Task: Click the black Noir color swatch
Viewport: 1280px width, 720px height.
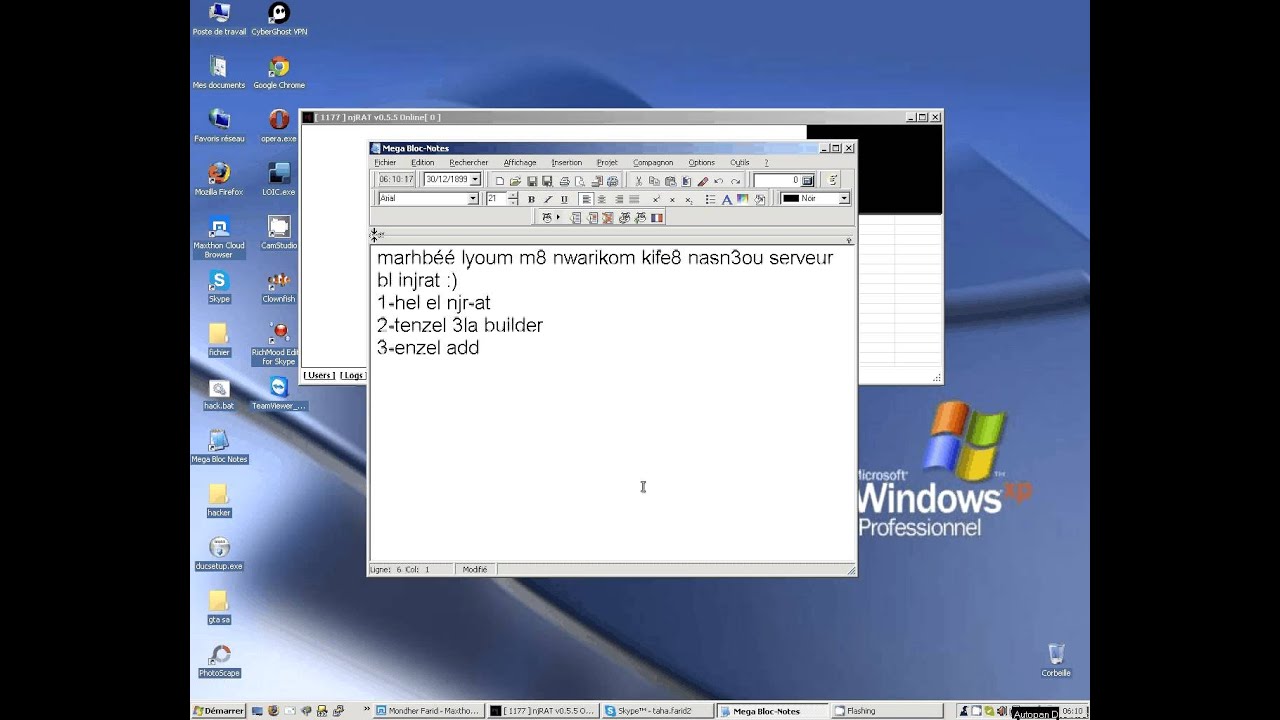Action: coord(791,199)
